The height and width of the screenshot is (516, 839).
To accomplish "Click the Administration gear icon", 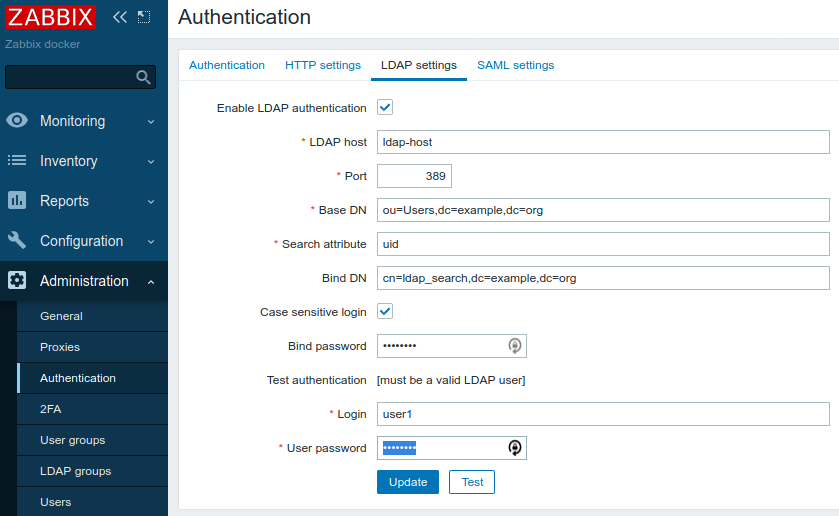I will click(17, 280).
